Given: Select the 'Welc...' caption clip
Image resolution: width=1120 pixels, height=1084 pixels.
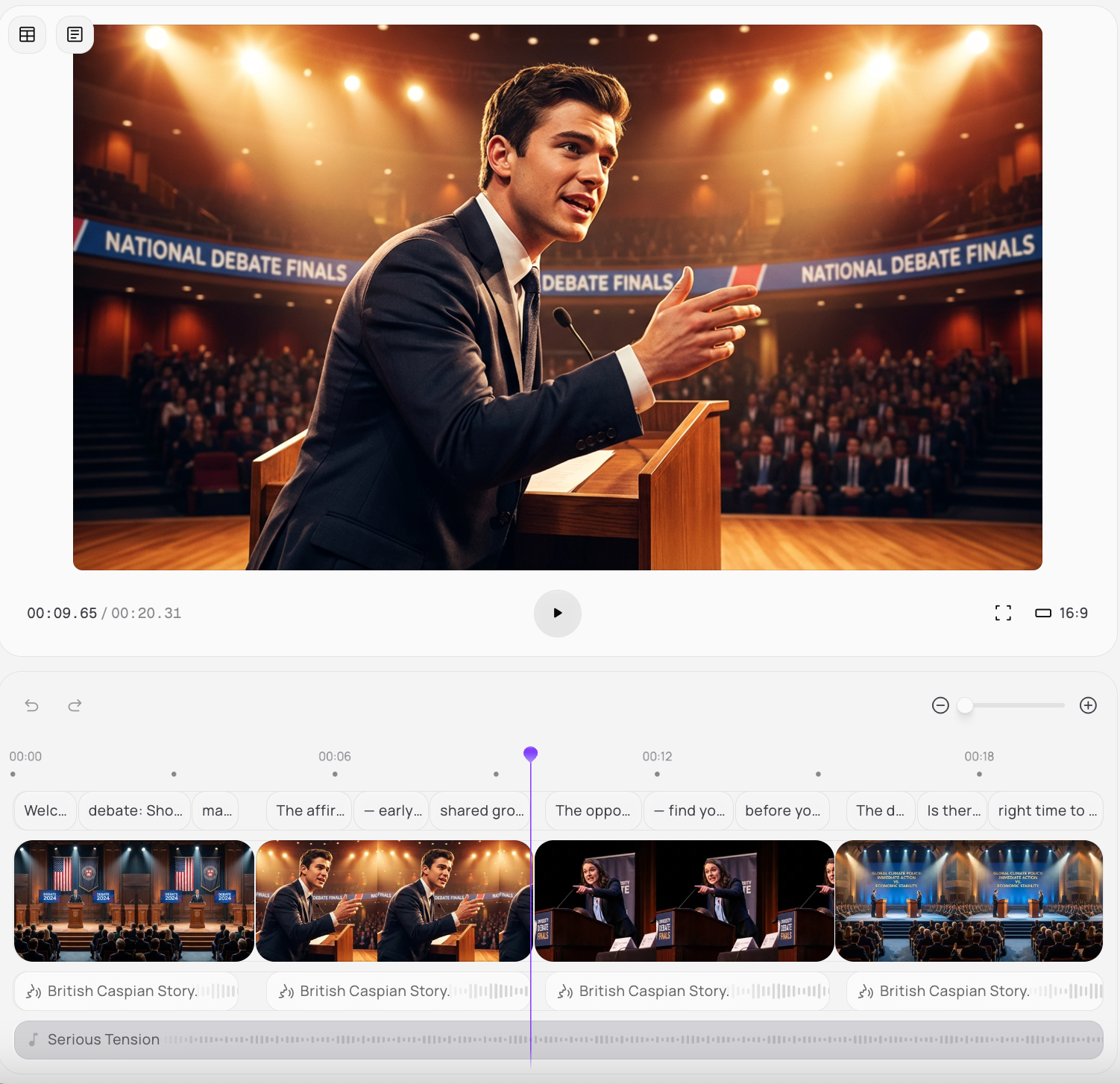Looking at the screenshot, I should pyautogui.click(x=45, y=810).
